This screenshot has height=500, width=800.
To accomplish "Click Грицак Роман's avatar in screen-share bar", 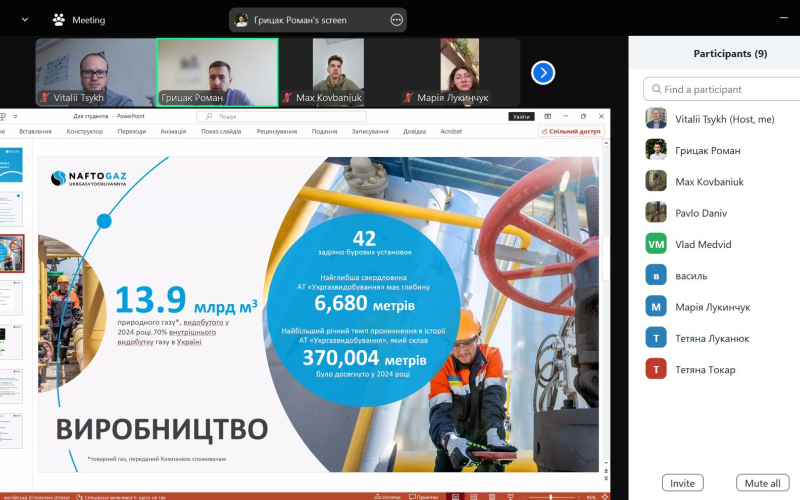I will 241,20.
